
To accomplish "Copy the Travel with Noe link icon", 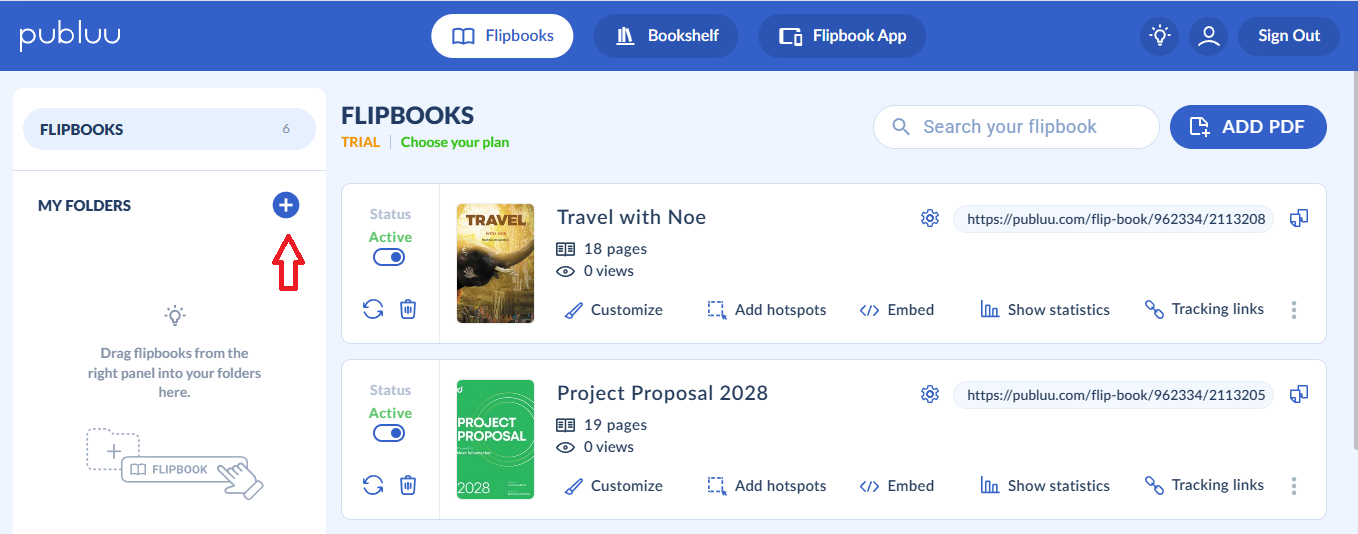I will (1299, 218).
